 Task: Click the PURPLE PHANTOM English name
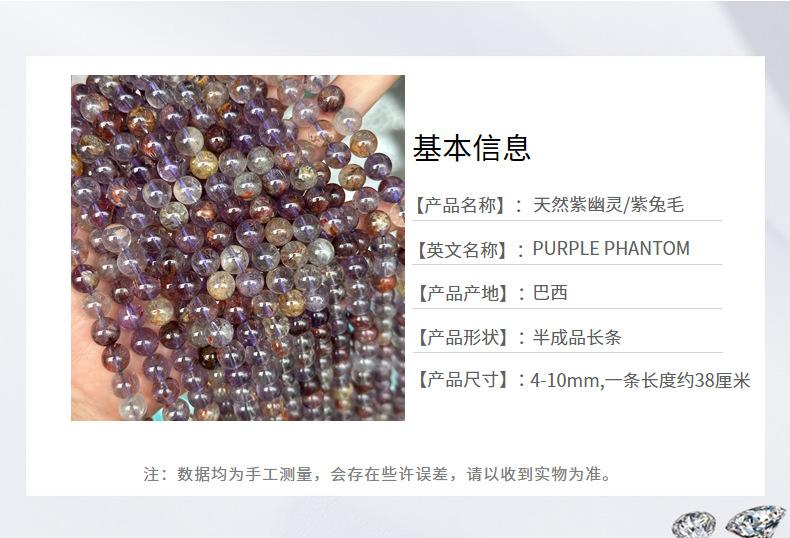(611, 248)
